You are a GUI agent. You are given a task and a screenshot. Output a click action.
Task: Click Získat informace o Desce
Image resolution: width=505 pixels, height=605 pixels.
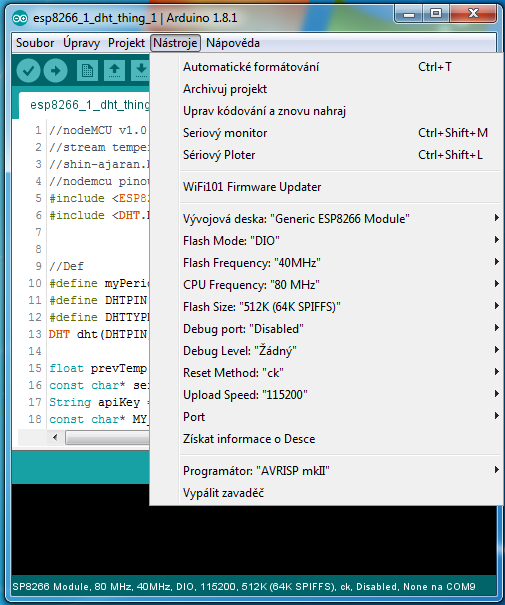[326, 439]
